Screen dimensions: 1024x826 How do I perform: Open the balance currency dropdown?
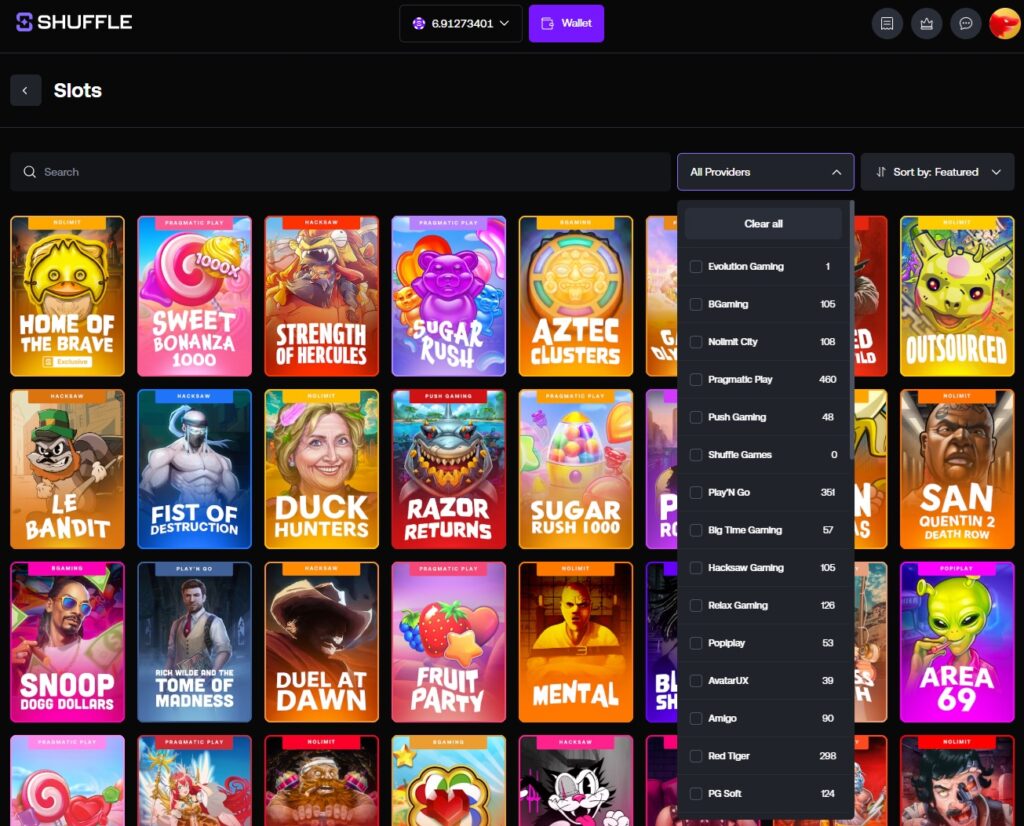click(460, 24)
